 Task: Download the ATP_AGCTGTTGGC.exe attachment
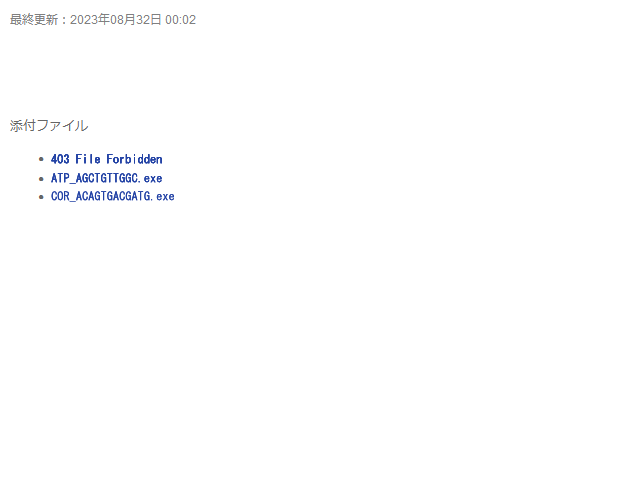pyautogui.click(x=107, y=178)
